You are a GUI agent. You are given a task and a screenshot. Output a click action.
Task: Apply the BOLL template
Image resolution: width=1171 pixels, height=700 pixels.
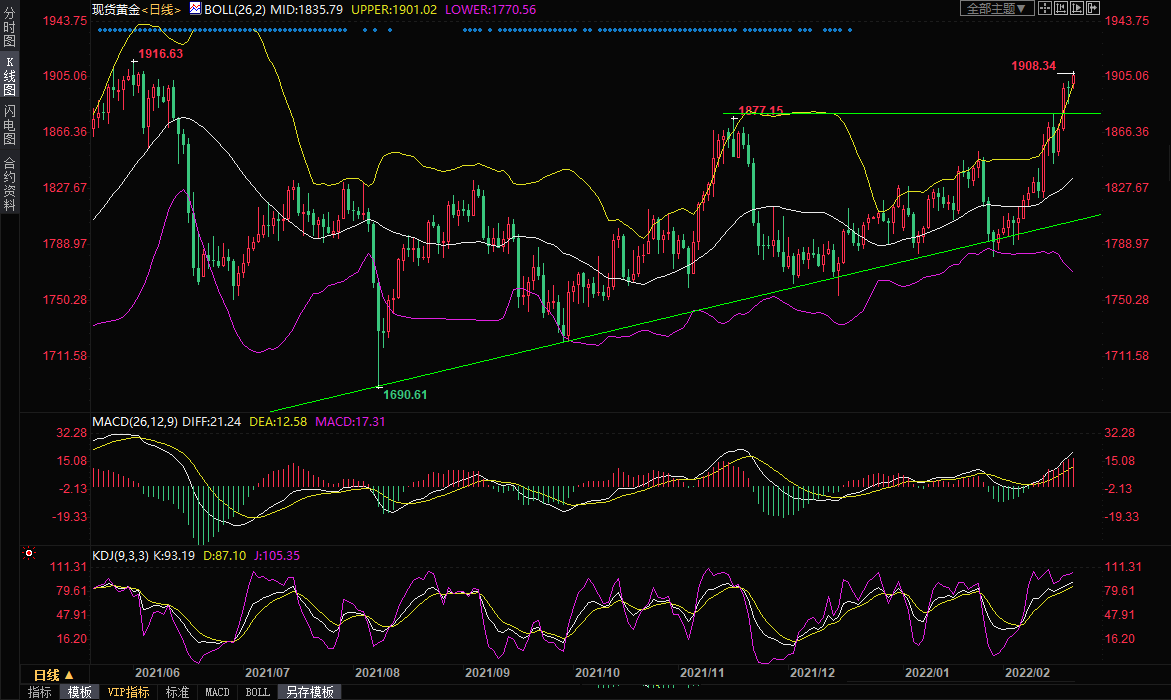tap(257, 692)
